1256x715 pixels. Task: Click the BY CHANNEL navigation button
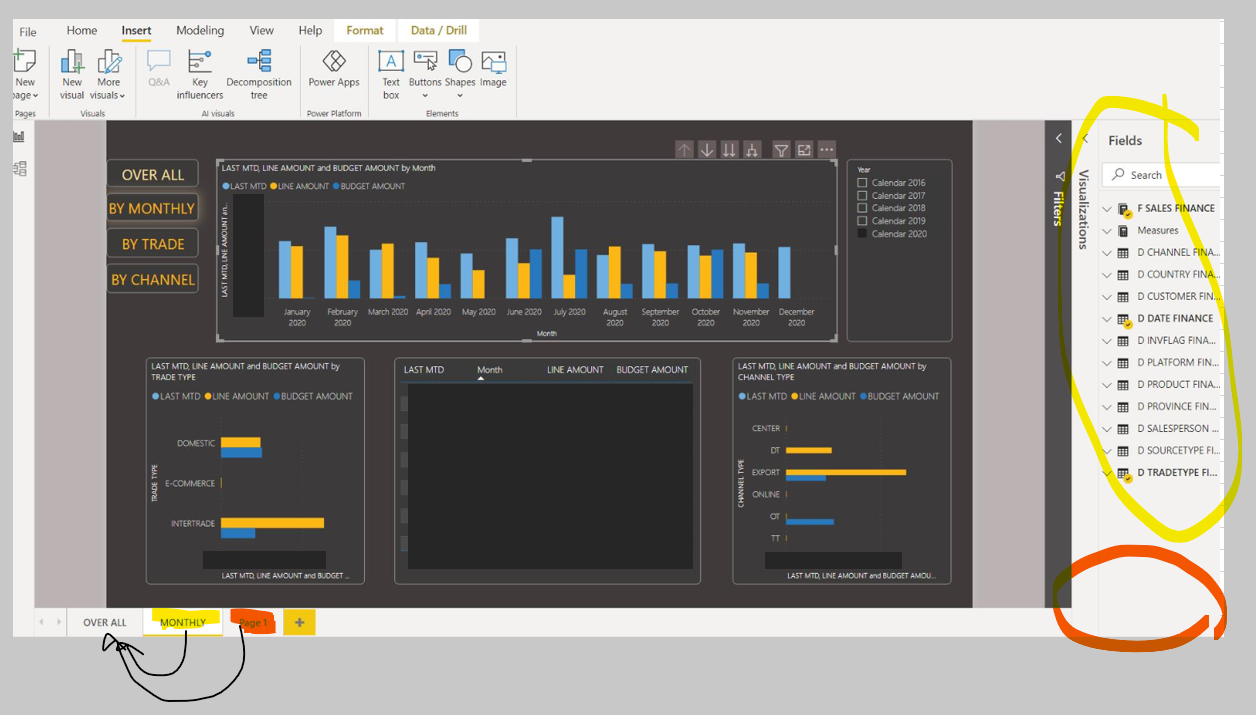tap(153, 280)
